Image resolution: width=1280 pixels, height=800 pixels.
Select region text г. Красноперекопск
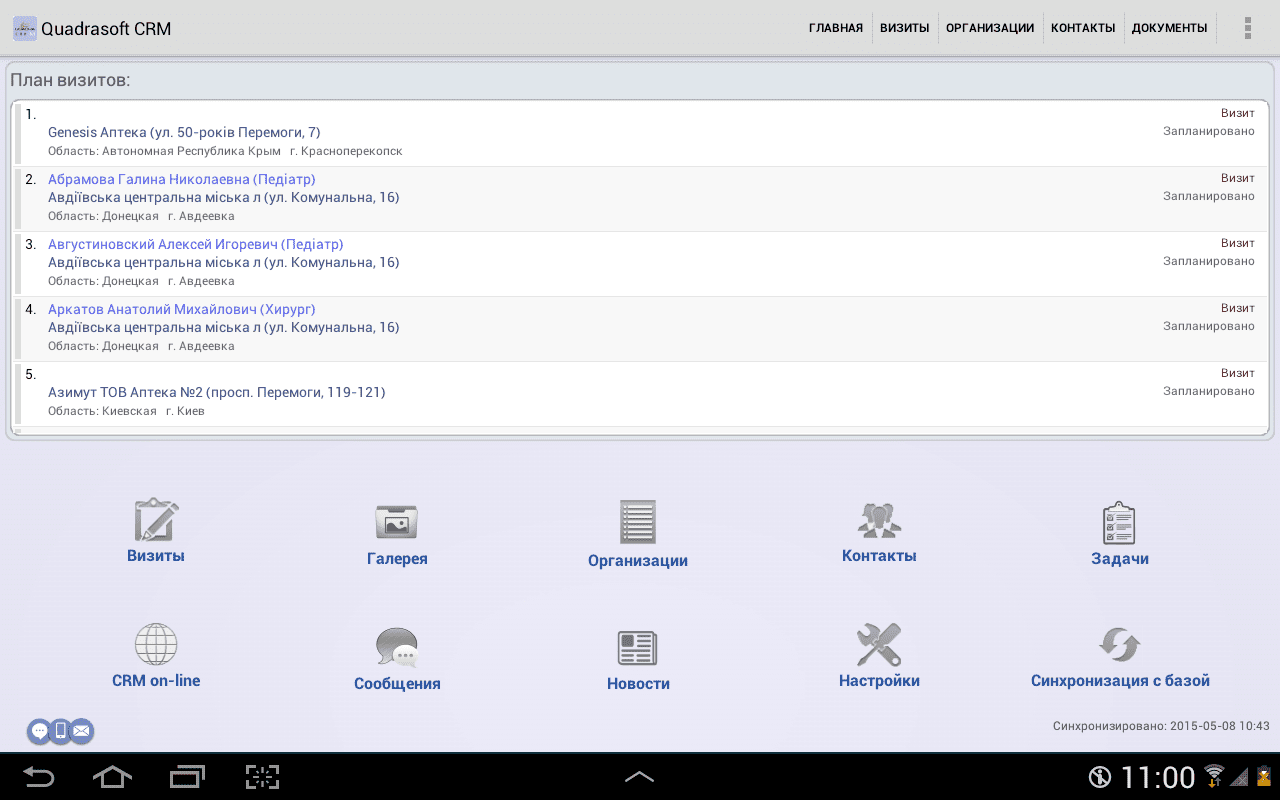coord(346,151)
